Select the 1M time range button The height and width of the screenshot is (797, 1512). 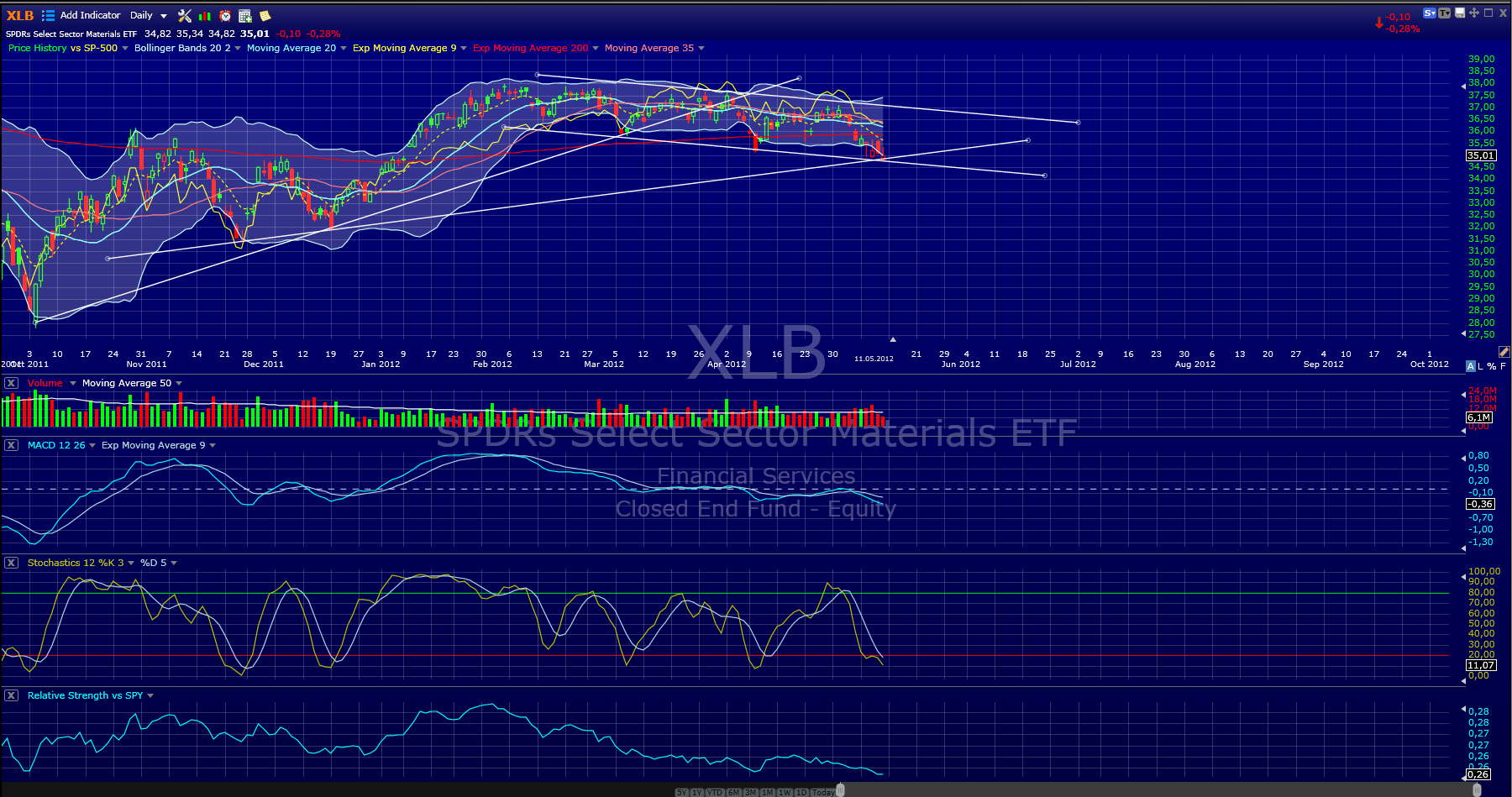[768, 792]
